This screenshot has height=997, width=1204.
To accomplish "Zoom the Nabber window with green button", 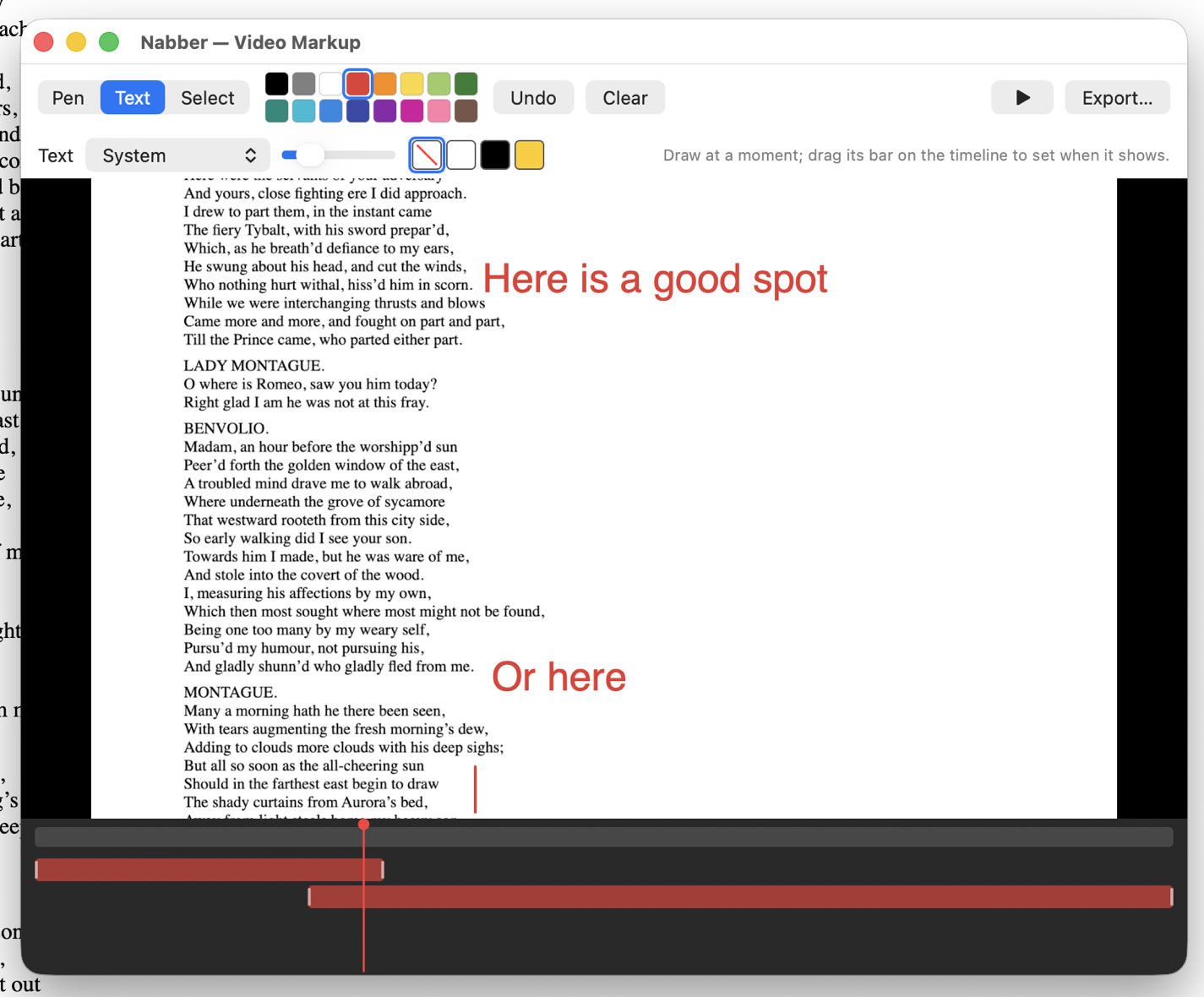I will [x=109, y=42].
